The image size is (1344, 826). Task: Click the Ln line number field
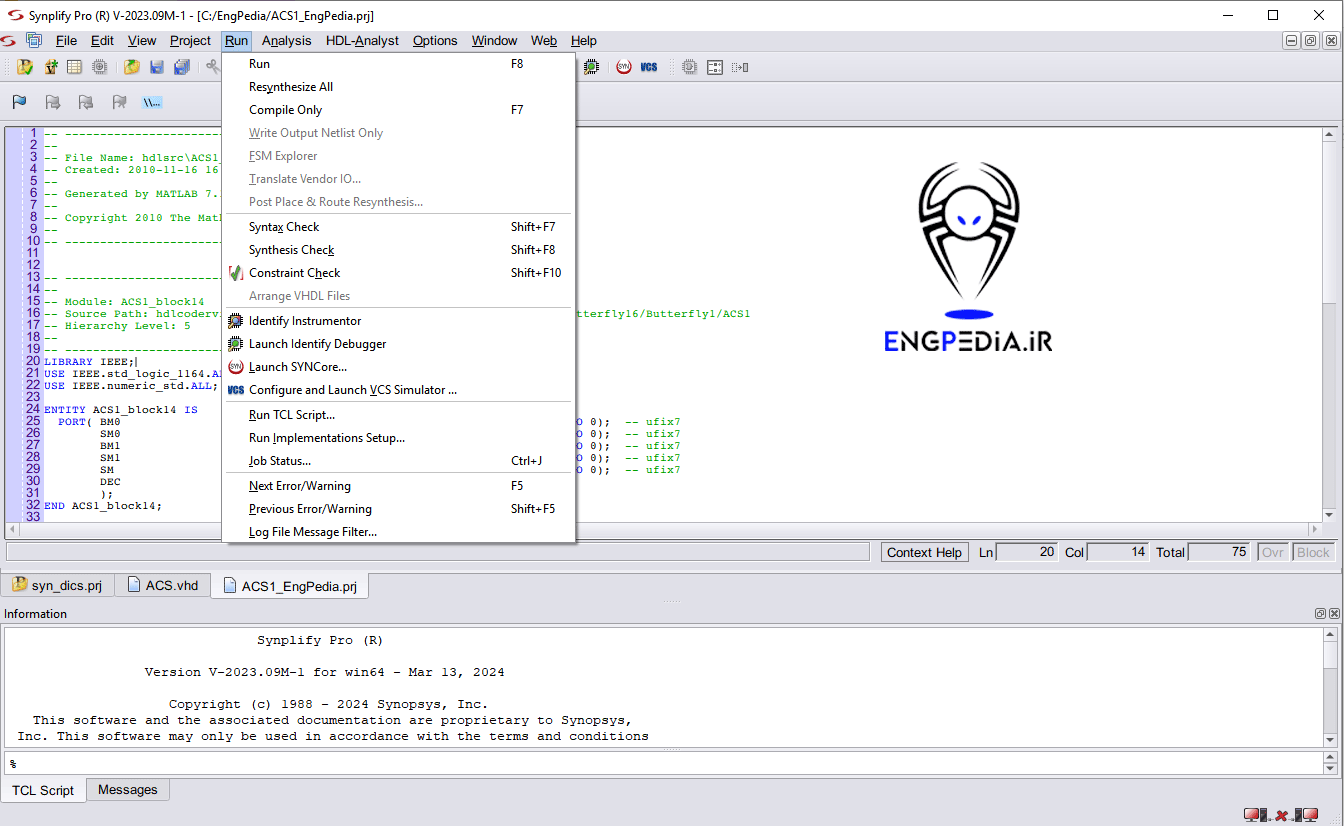pos(1027,552)
